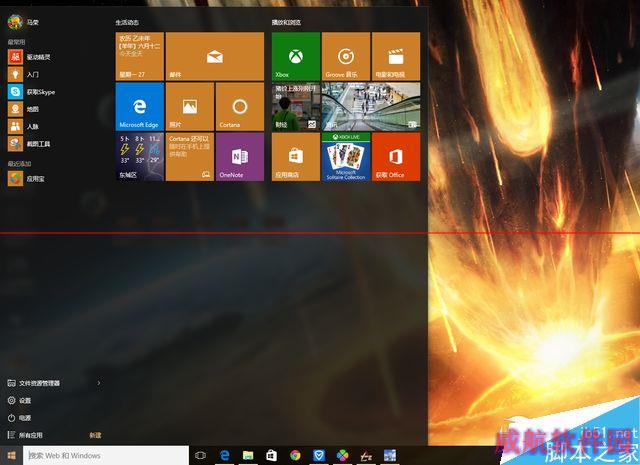Click the Windows Start button
Image resolution: width=640 pixels, height=465 pixels.
[11, 455]
